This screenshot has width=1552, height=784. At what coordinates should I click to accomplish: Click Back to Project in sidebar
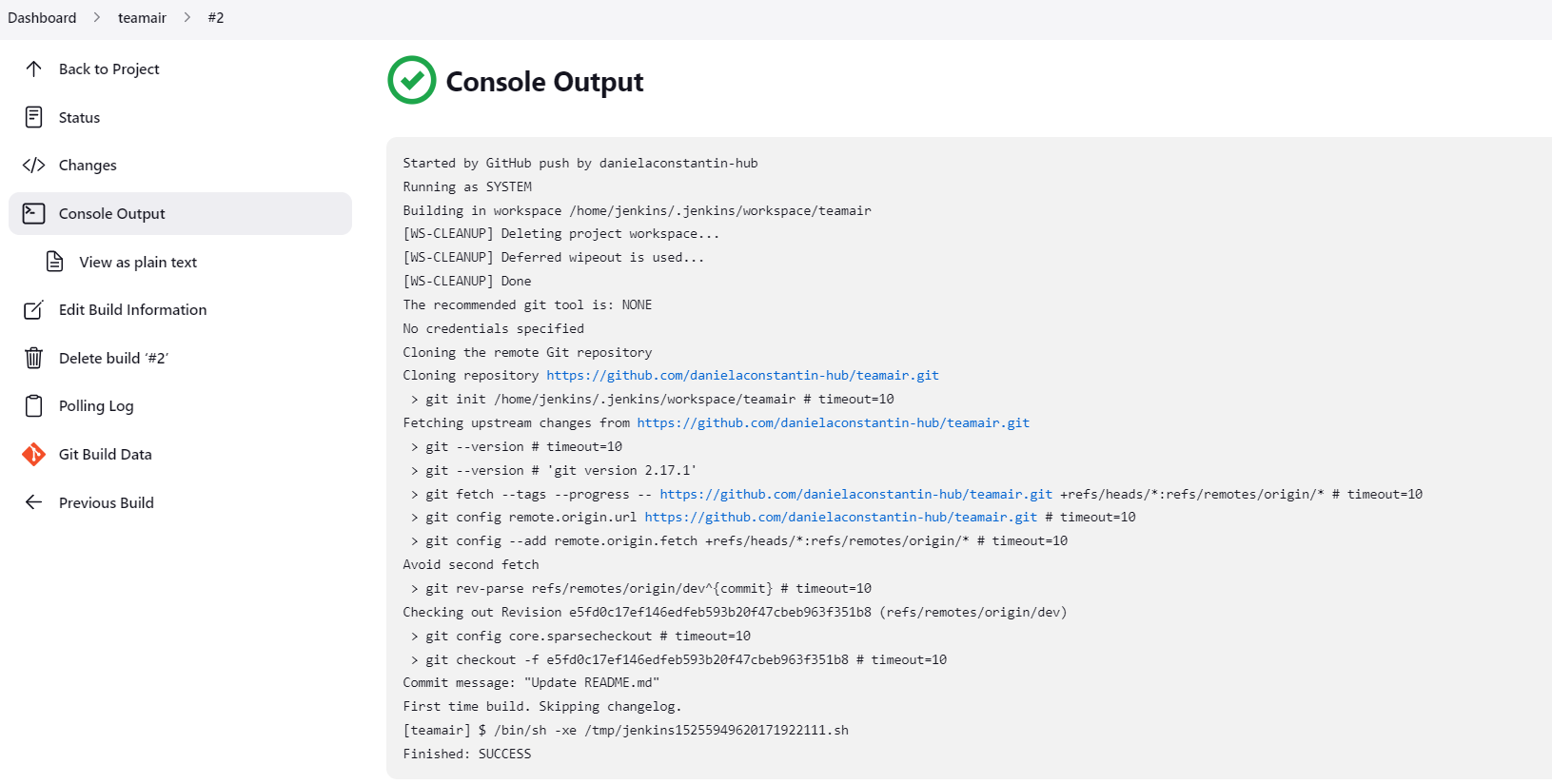pyautogui.click(x=108, y=68)
